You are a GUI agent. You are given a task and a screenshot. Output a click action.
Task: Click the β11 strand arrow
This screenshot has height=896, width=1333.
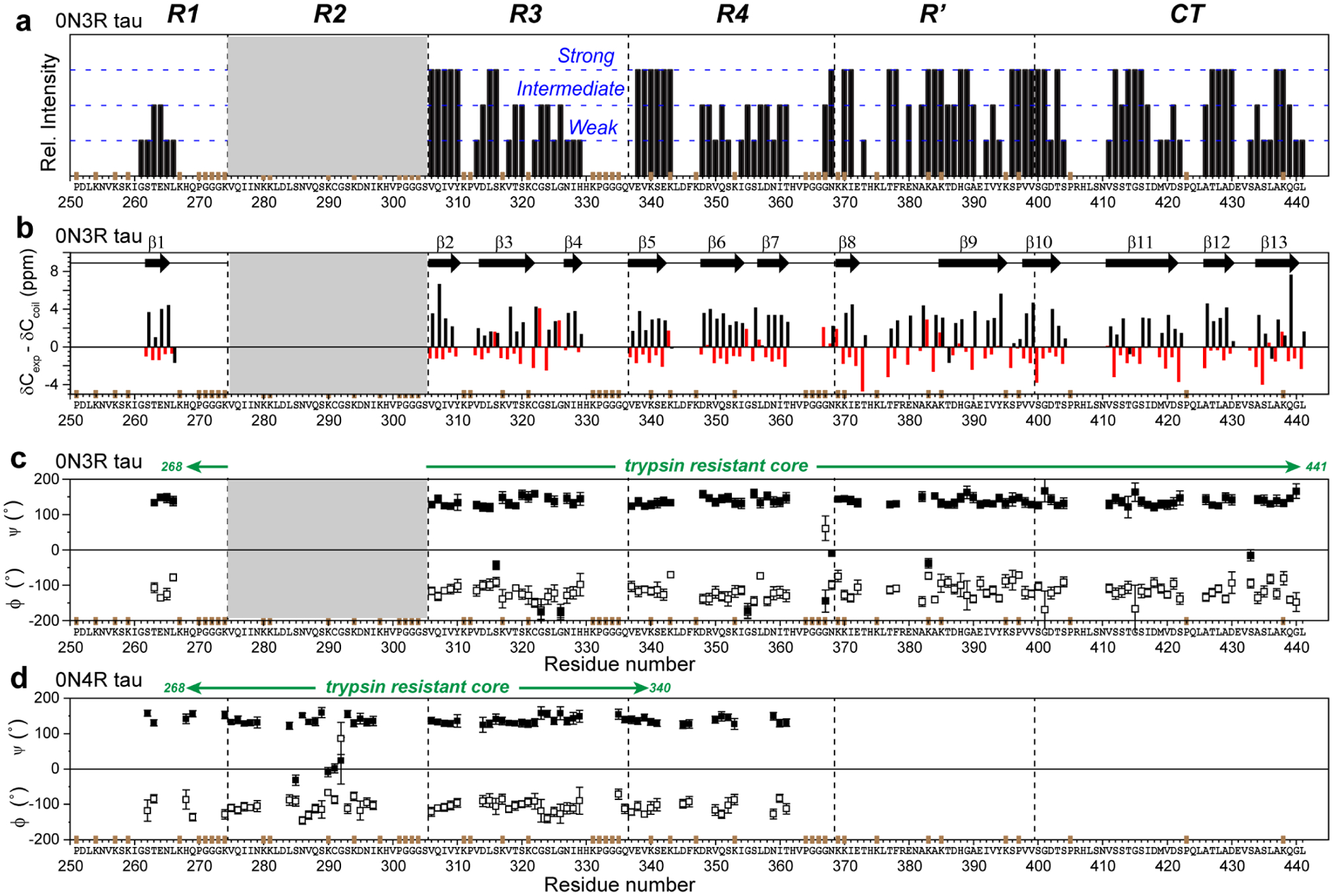point(1142,263)
